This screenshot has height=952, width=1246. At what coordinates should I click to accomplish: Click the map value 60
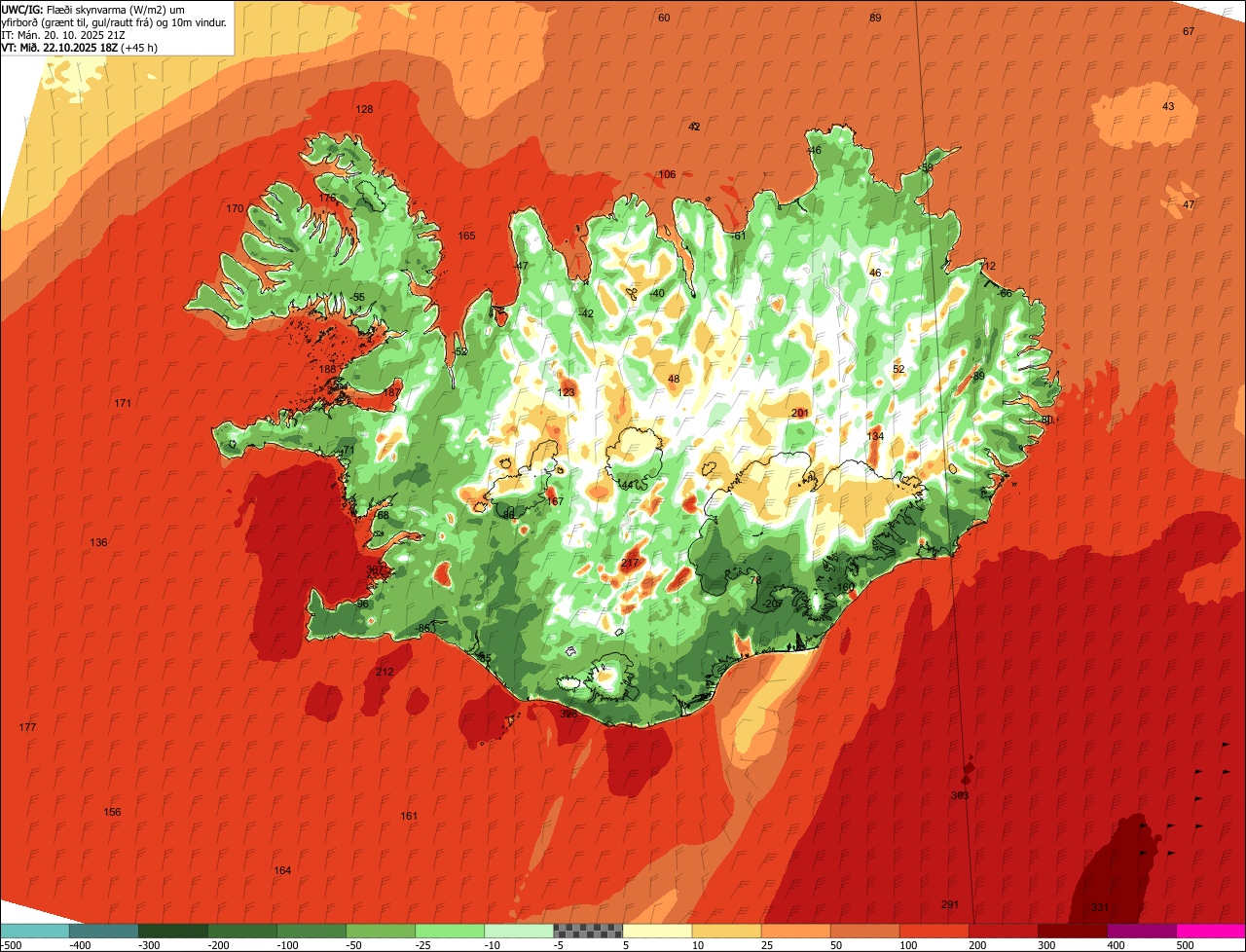pos(664,18)
